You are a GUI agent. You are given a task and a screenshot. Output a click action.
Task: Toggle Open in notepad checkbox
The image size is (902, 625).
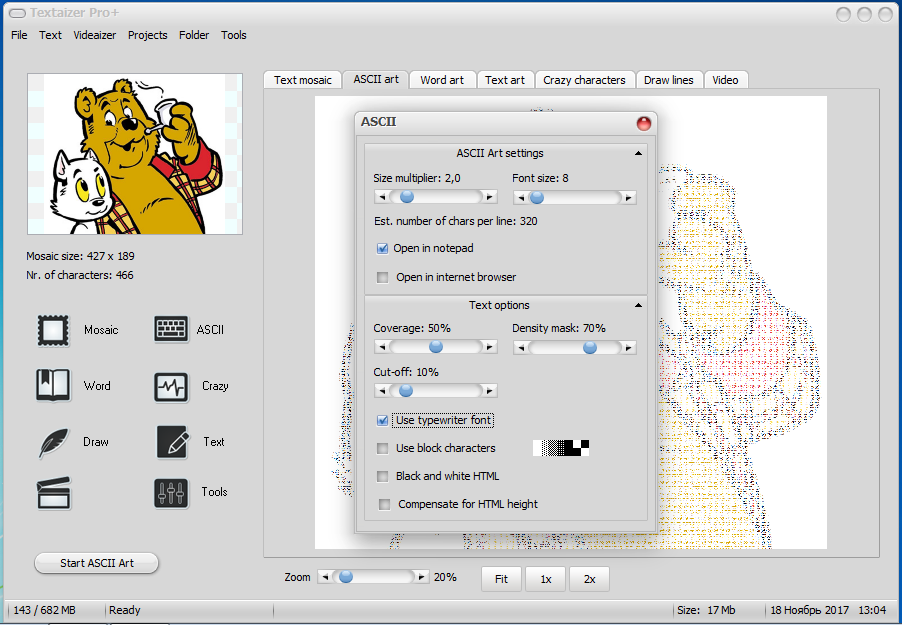tap(383, 249)
